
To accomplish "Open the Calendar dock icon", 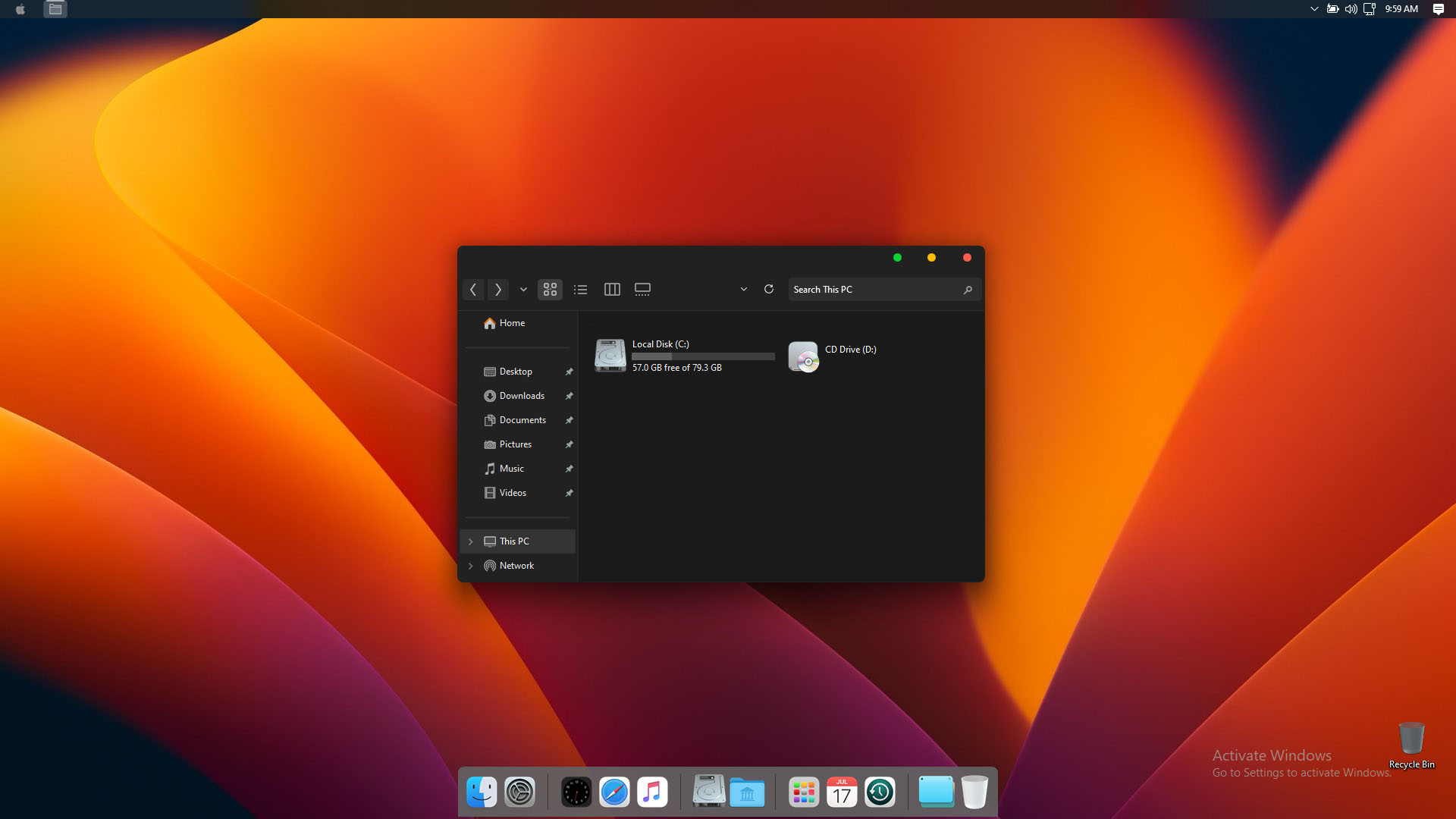I will (842, 792).
